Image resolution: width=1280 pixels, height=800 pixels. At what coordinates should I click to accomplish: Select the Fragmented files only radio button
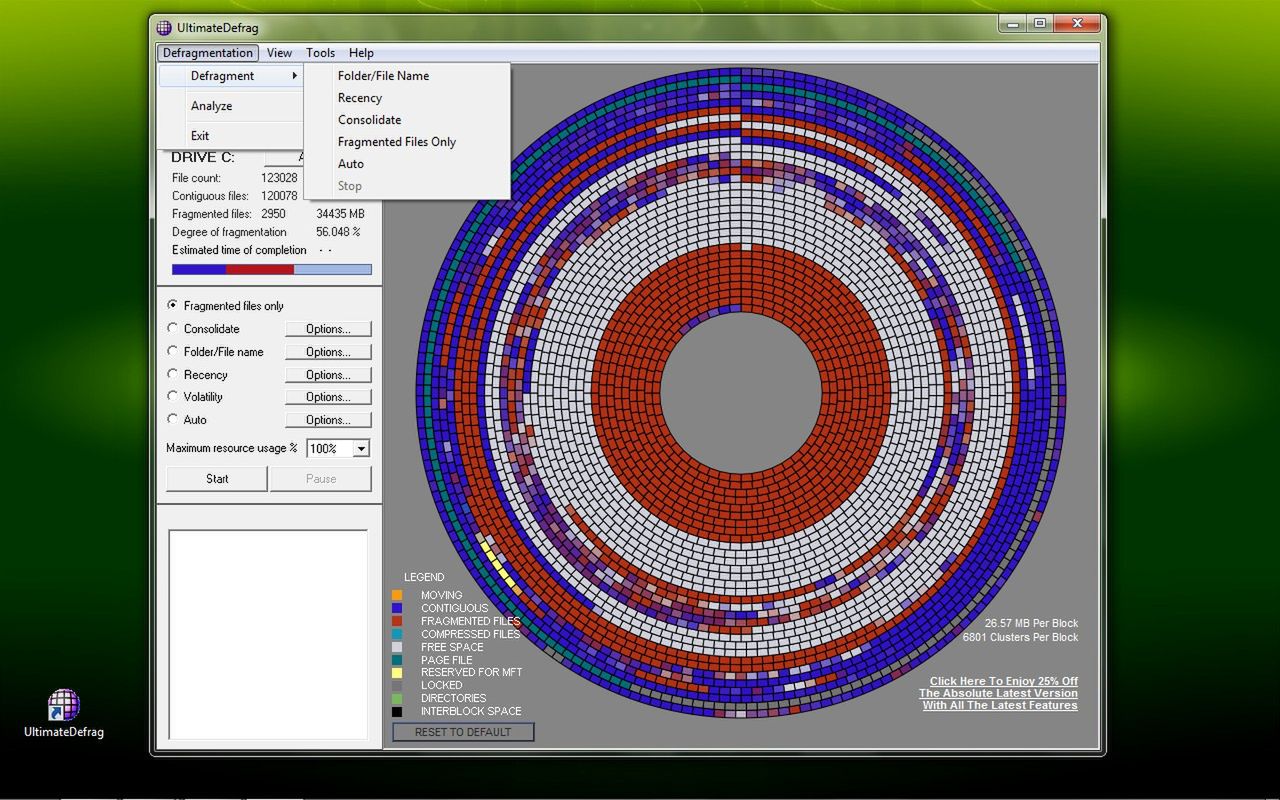(173, 305)
